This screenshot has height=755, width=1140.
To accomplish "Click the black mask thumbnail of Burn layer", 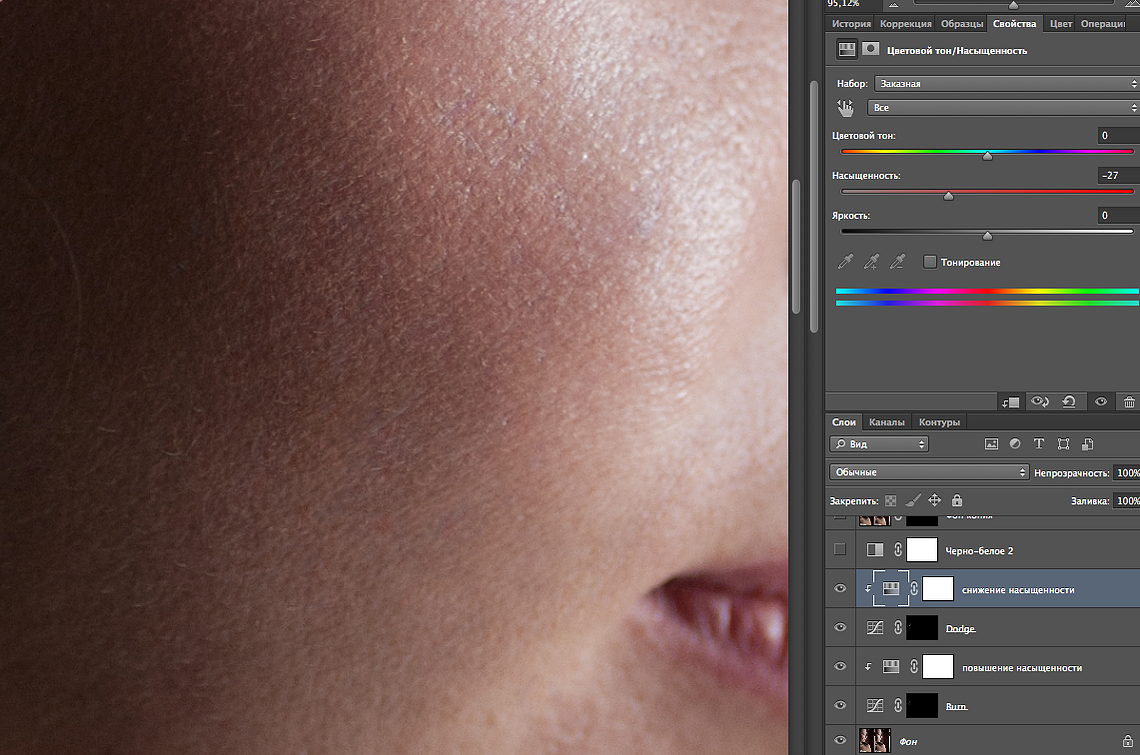I will (x=922, y=705).
